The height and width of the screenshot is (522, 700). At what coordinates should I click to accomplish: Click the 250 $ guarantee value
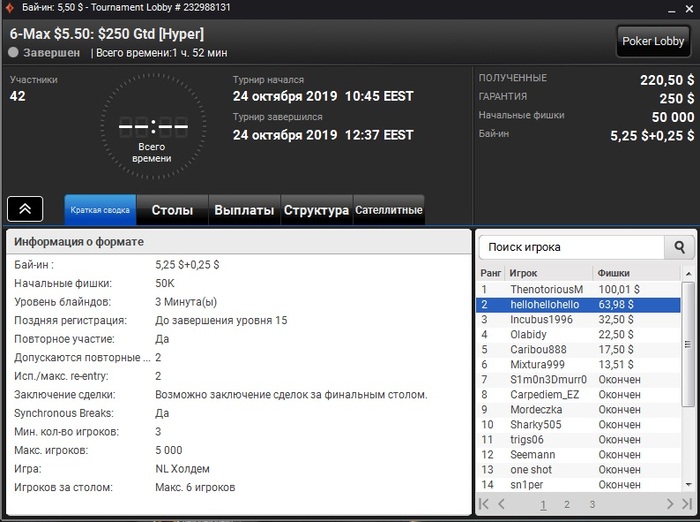[677, 99]
